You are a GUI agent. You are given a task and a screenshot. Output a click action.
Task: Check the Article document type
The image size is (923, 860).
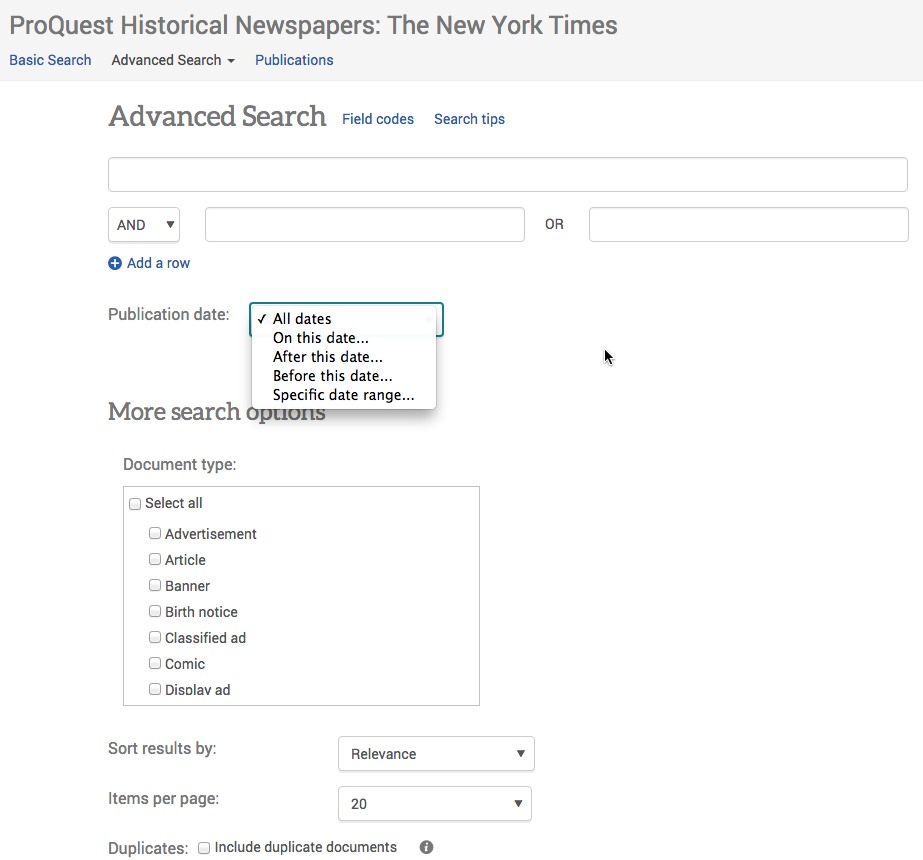tap(155, 559)
